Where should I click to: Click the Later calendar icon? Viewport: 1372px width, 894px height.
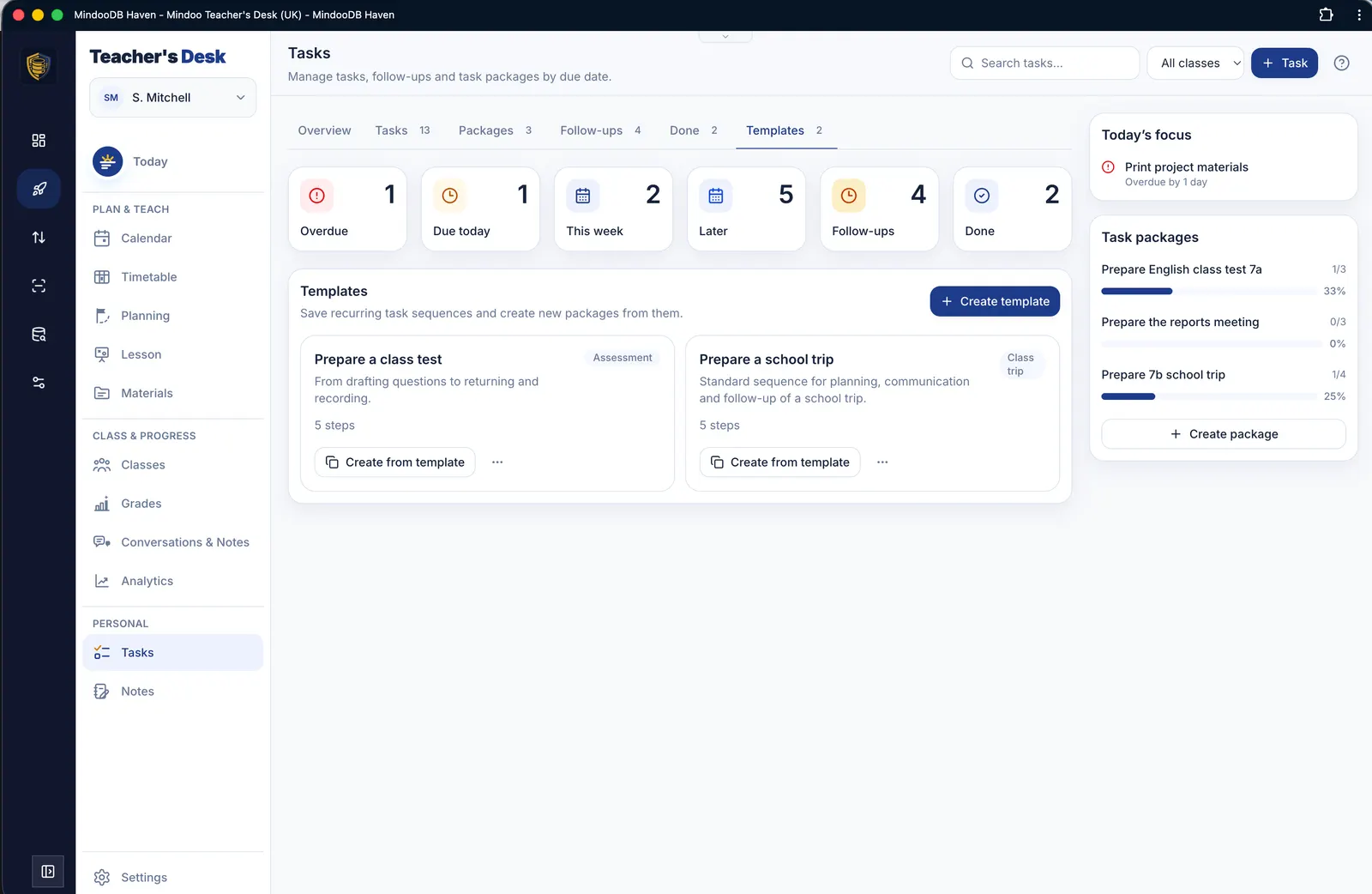click(x=716, y=196)
